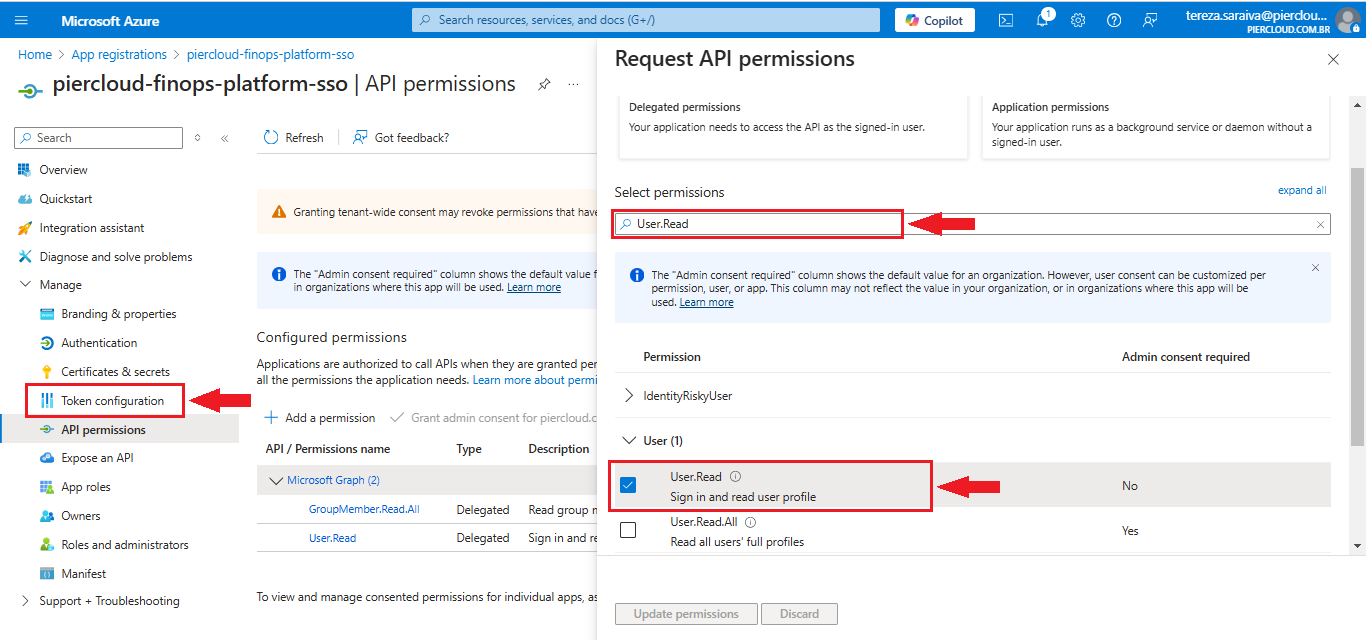Click the 'expand all' link
Image resolution: width=1366 pixels, height=640 pixels.
1301,190
